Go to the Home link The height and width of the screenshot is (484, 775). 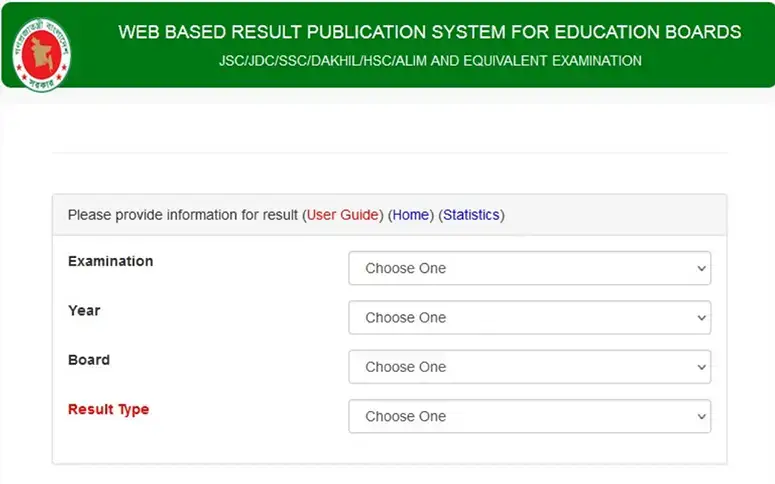(411, 215)
